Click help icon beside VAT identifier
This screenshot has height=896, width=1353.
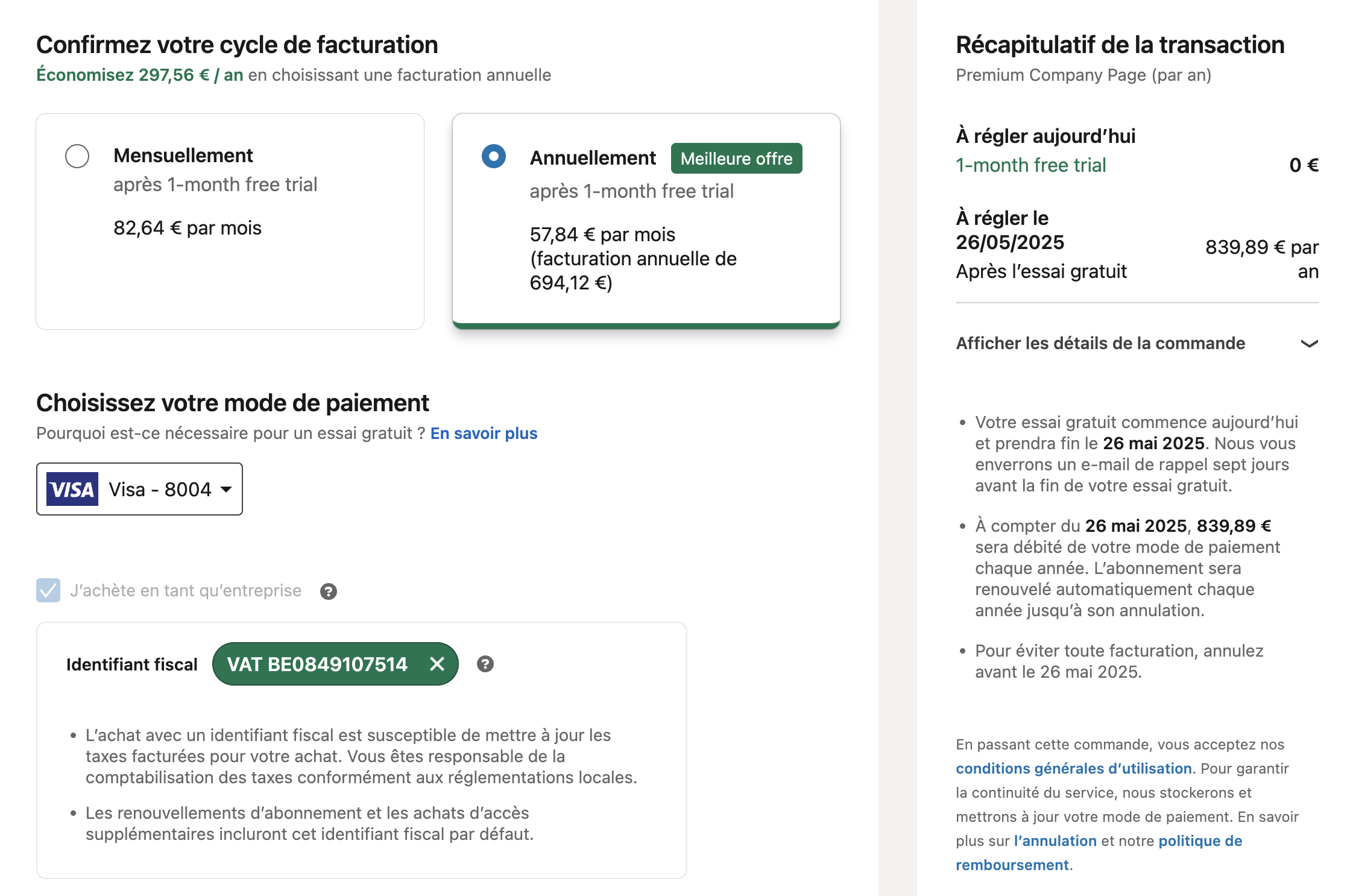click(x=485, y=664)
